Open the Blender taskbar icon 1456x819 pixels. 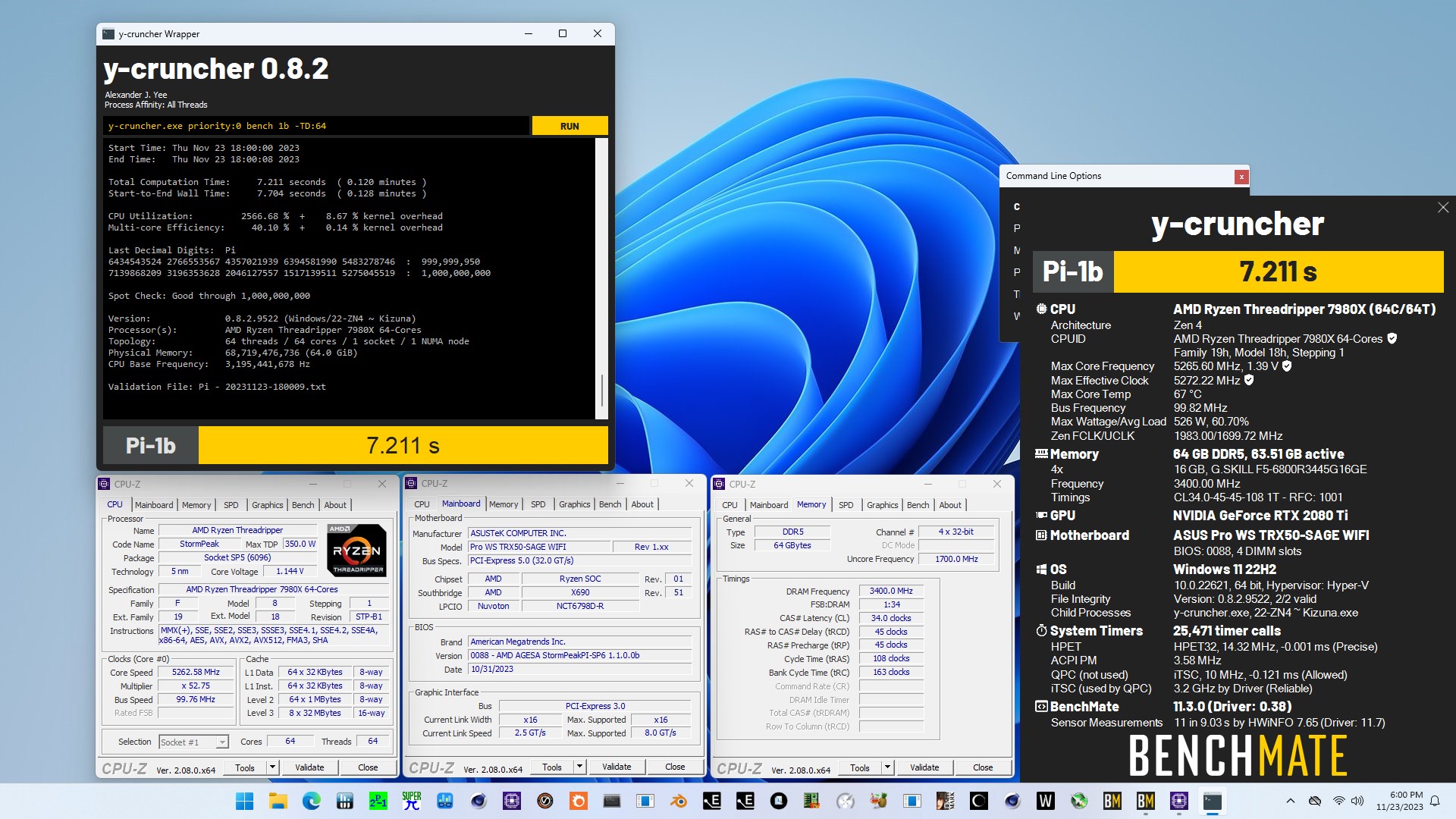pos(679,802)
